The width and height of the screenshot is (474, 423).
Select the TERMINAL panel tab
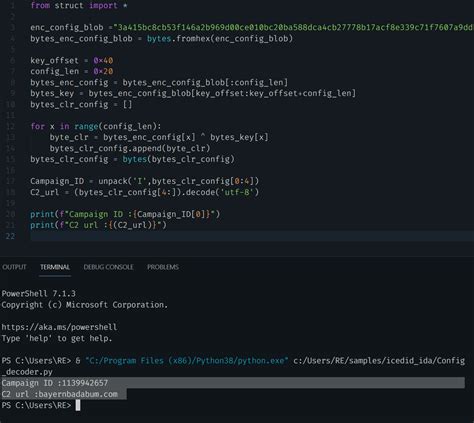click(55, 267)
